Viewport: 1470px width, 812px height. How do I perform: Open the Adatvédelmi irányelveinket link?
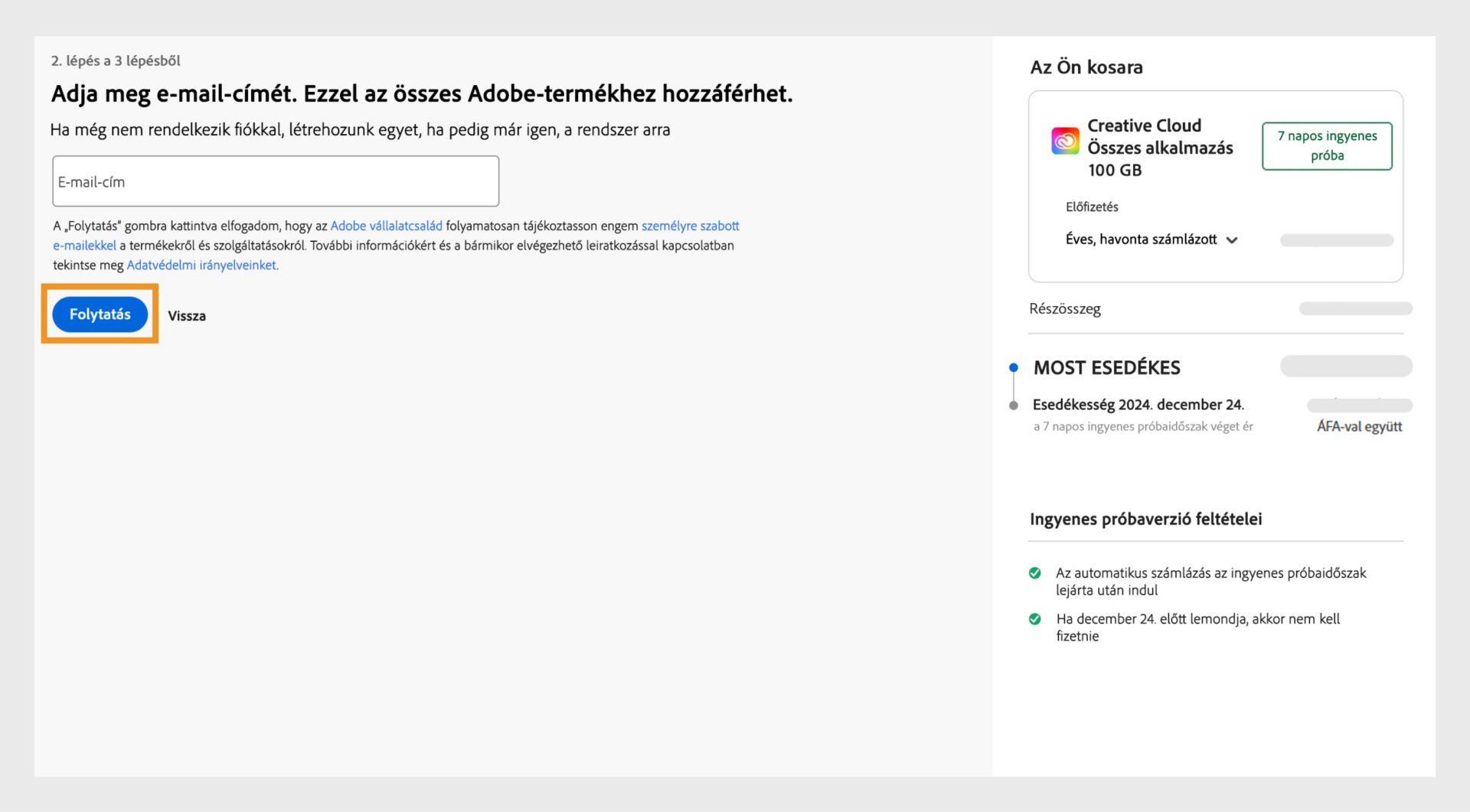click(x=201, y=265)
